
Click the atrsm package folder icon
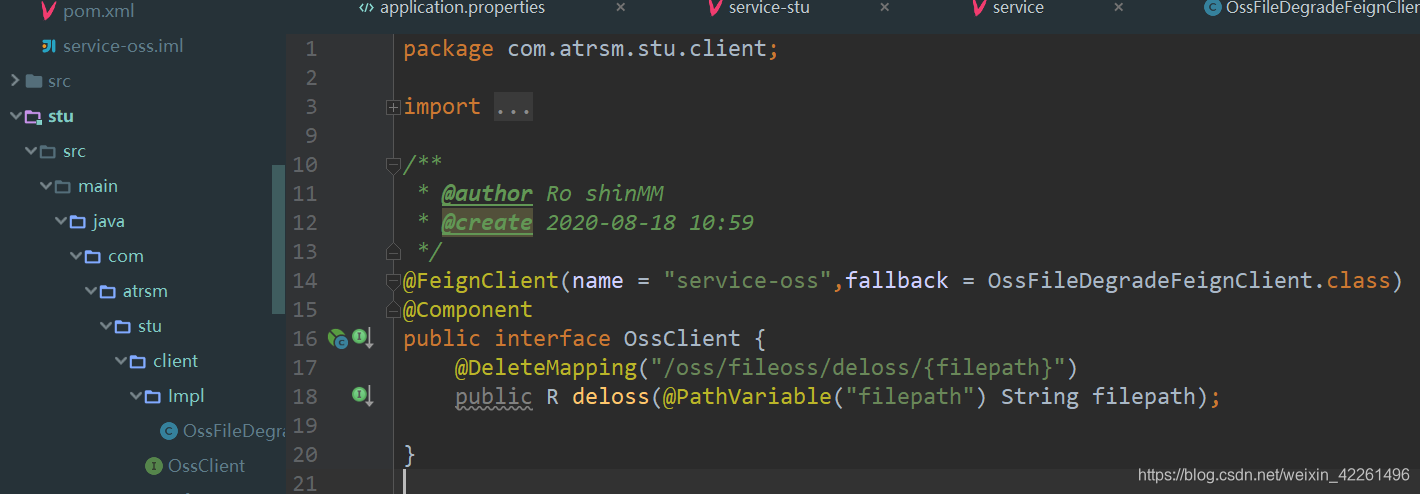tap(108, 291)
